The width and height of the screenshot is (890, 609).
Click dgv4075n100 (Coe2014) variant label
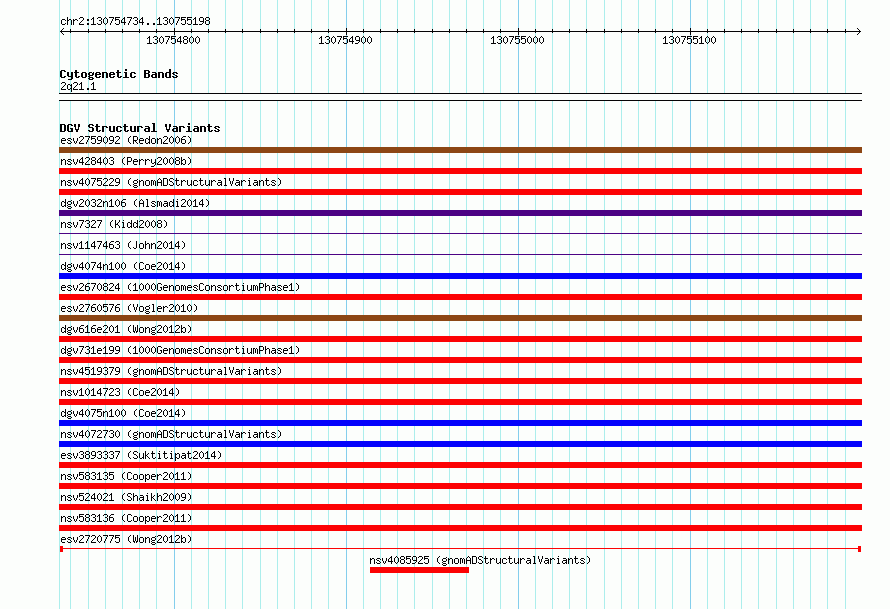click(123, 413)
